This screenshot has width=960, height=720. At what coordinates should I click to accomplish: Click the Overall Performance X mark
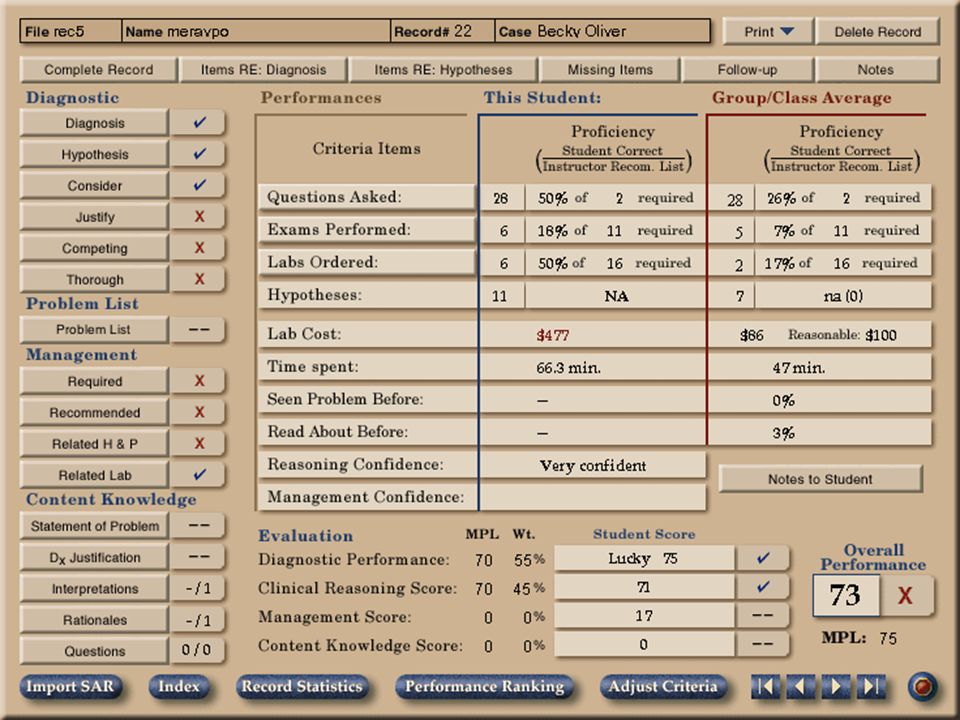[x=906, y=594]
